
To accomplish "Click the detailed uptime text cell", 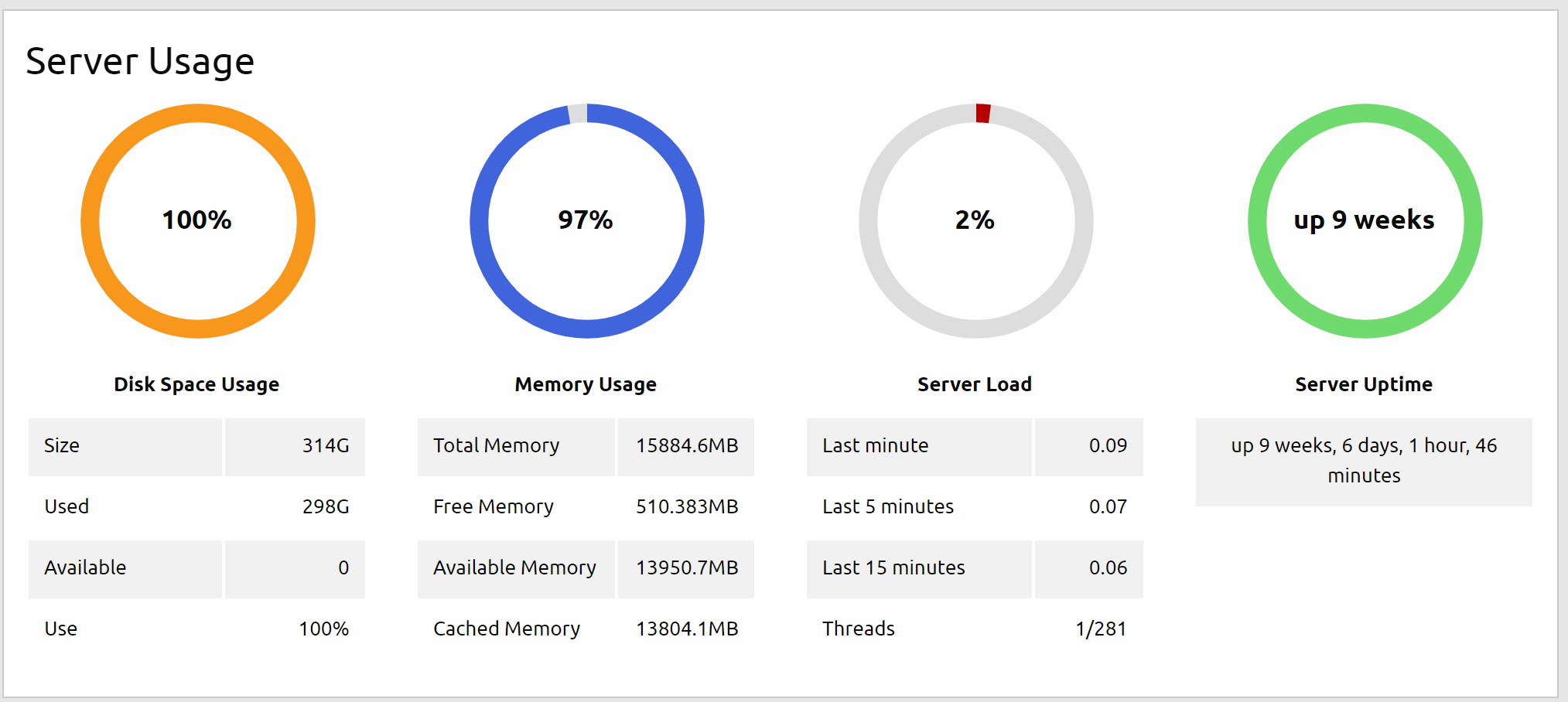I will click(1364, 462).
